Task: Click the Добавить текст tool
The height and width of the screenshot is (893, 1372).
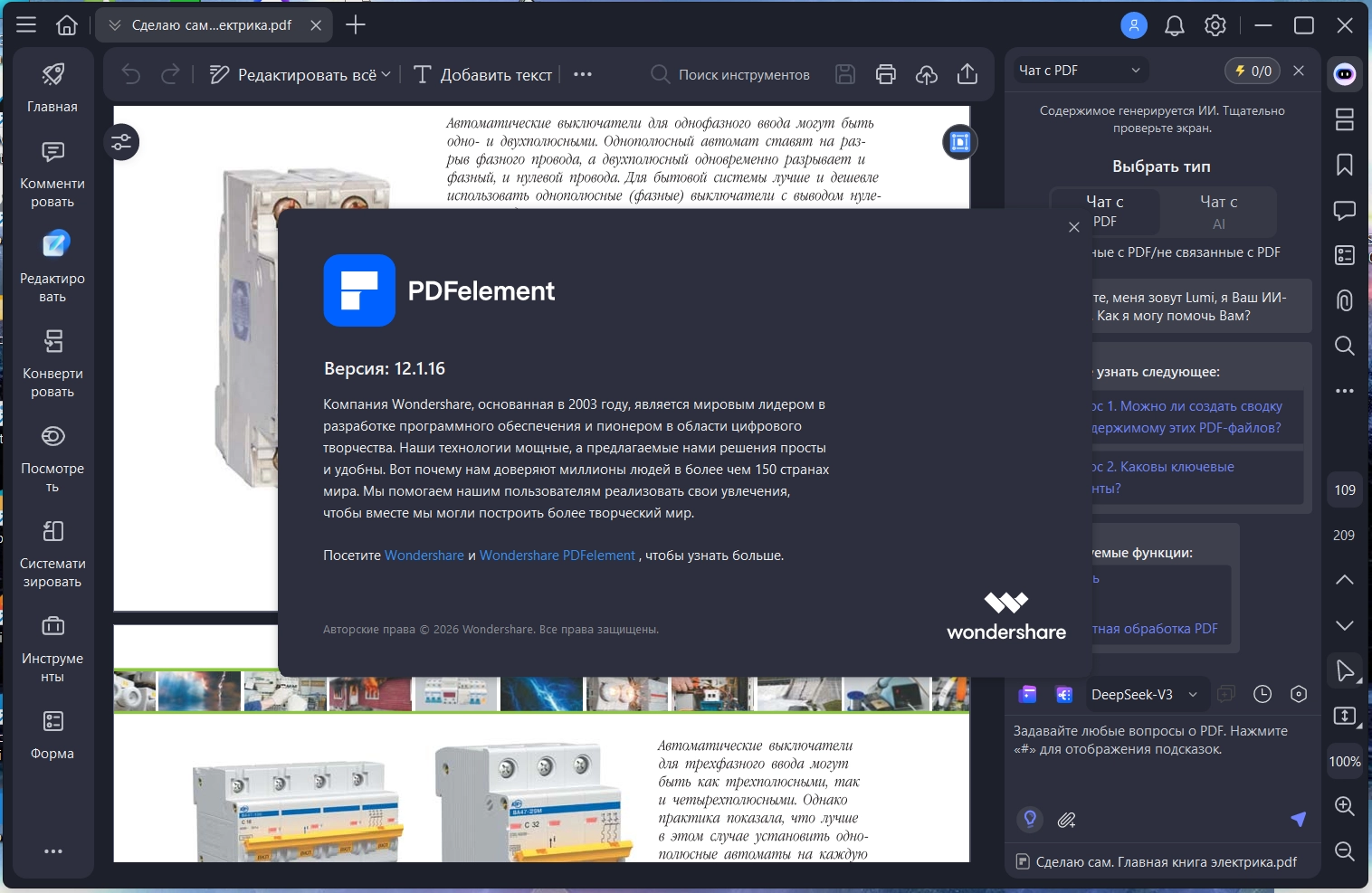Action: tap(482, 74)
